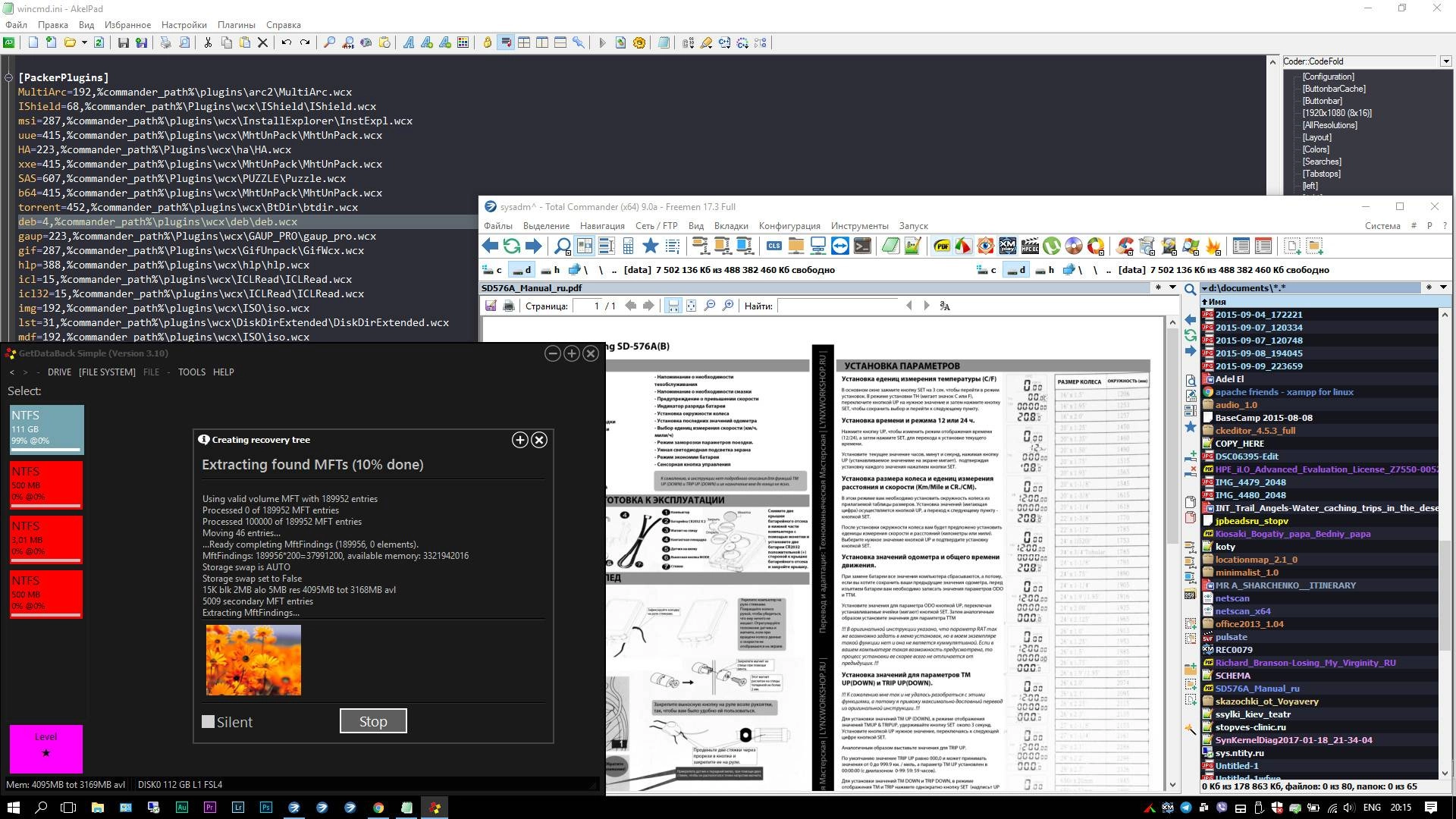Click the Redo arrow in AkelPad toolbar
This screenshot has height=819, width=1456.
[305, 42]
